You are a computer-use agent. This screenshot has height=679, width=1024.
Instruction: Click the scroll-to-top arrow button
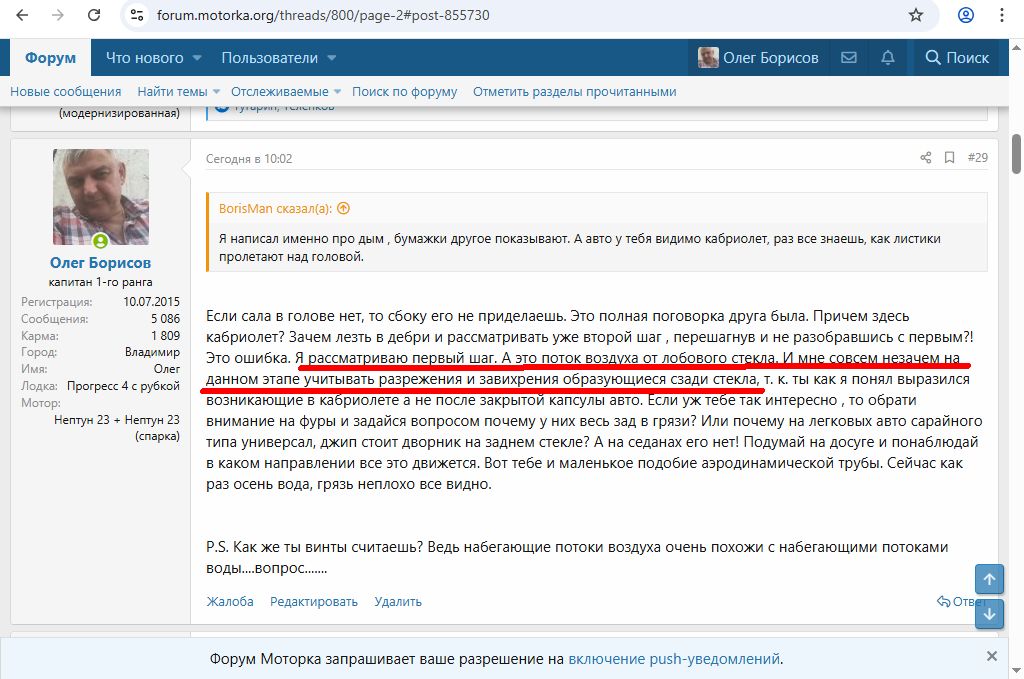pyautogui.click(x=989, y=580)
